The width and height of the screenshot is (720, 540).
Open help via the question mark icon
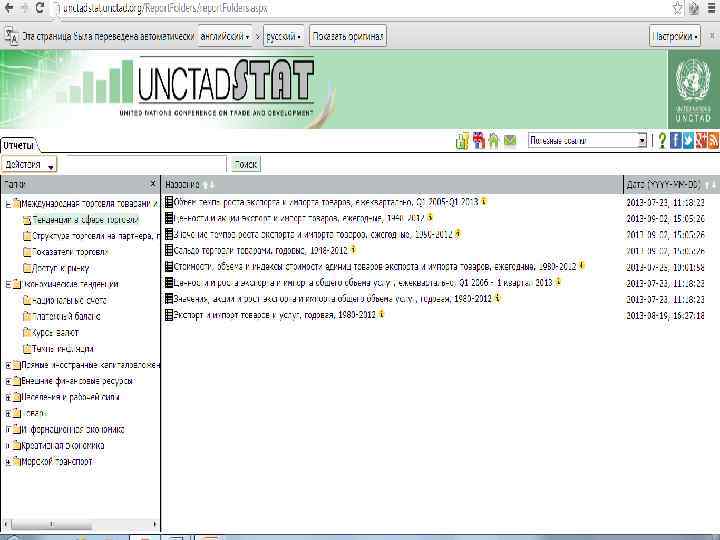click(x=662, y=141)
